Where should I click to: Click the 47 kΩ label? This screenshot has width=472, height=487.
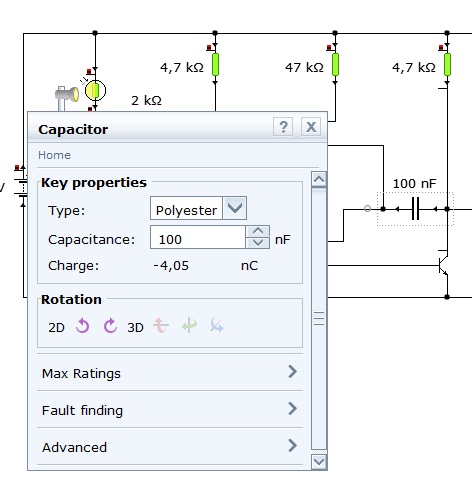point(304,68)
